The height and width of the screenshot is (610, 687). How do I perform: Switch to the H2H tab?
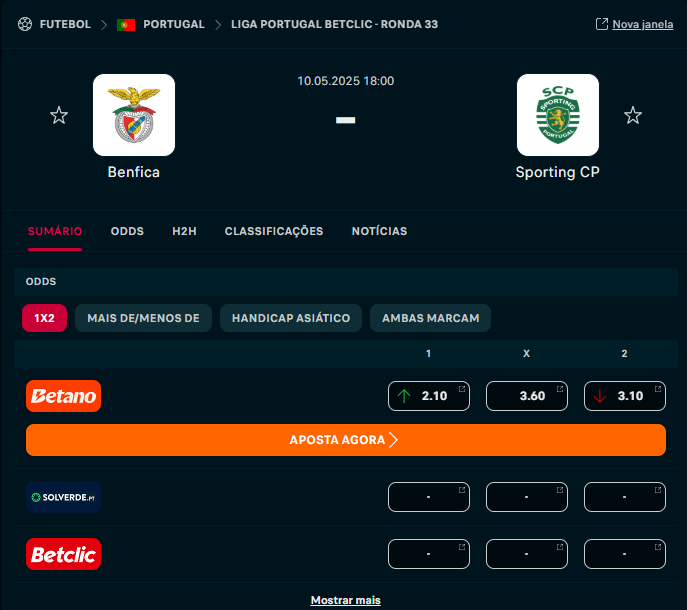[x=184, y=231]
